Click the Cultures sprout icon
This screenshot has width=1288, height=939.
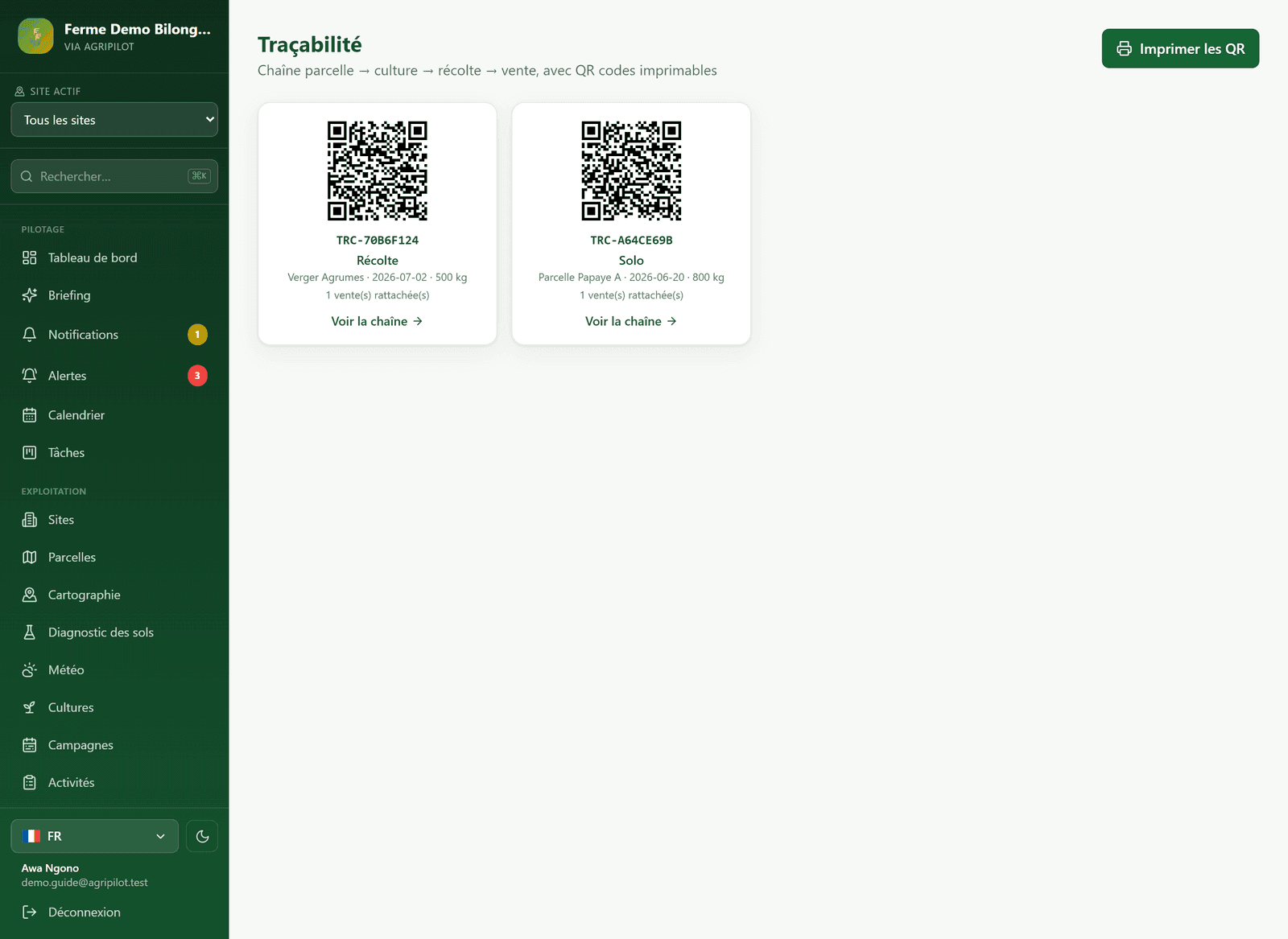point(30,707)
